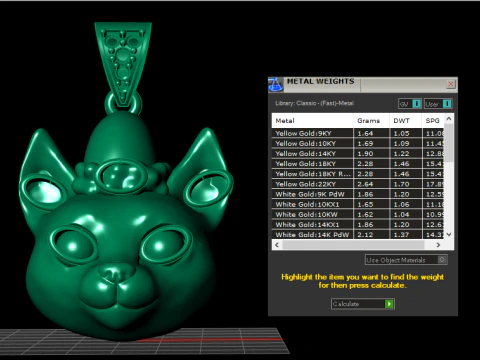Click the table's scroll up arrow

coord(449,118)
